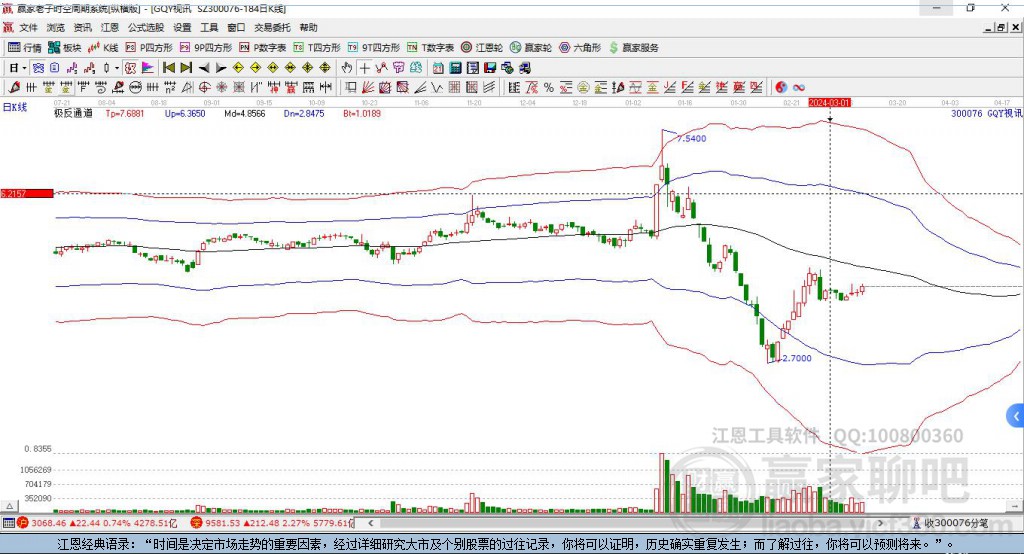The width and height of the screenshot is (1024, 554).
Task: Expand the blue side panel arrow
Action: coord(1016,416)
